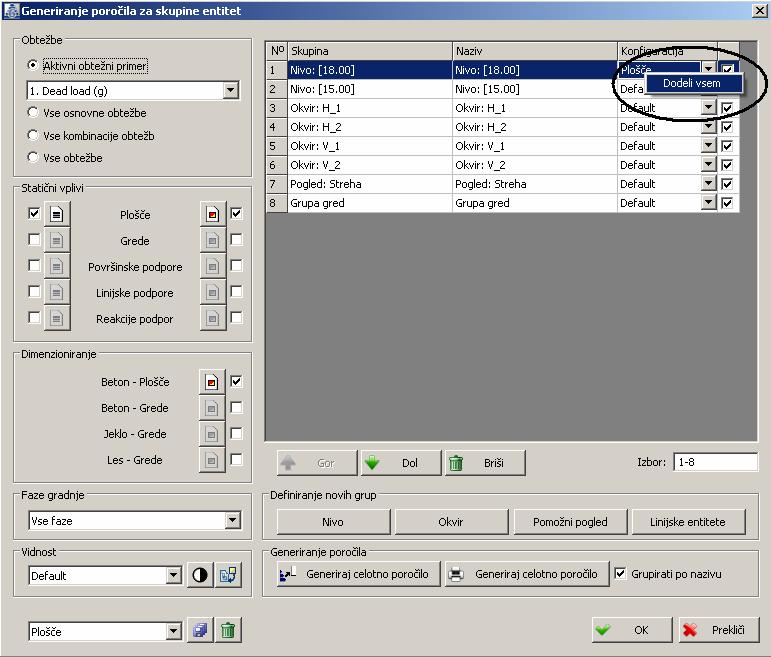Screen dimensions: 771x657
Task: Open Beton - Plošče dimensioning report icon
Action: coord(211,382)
